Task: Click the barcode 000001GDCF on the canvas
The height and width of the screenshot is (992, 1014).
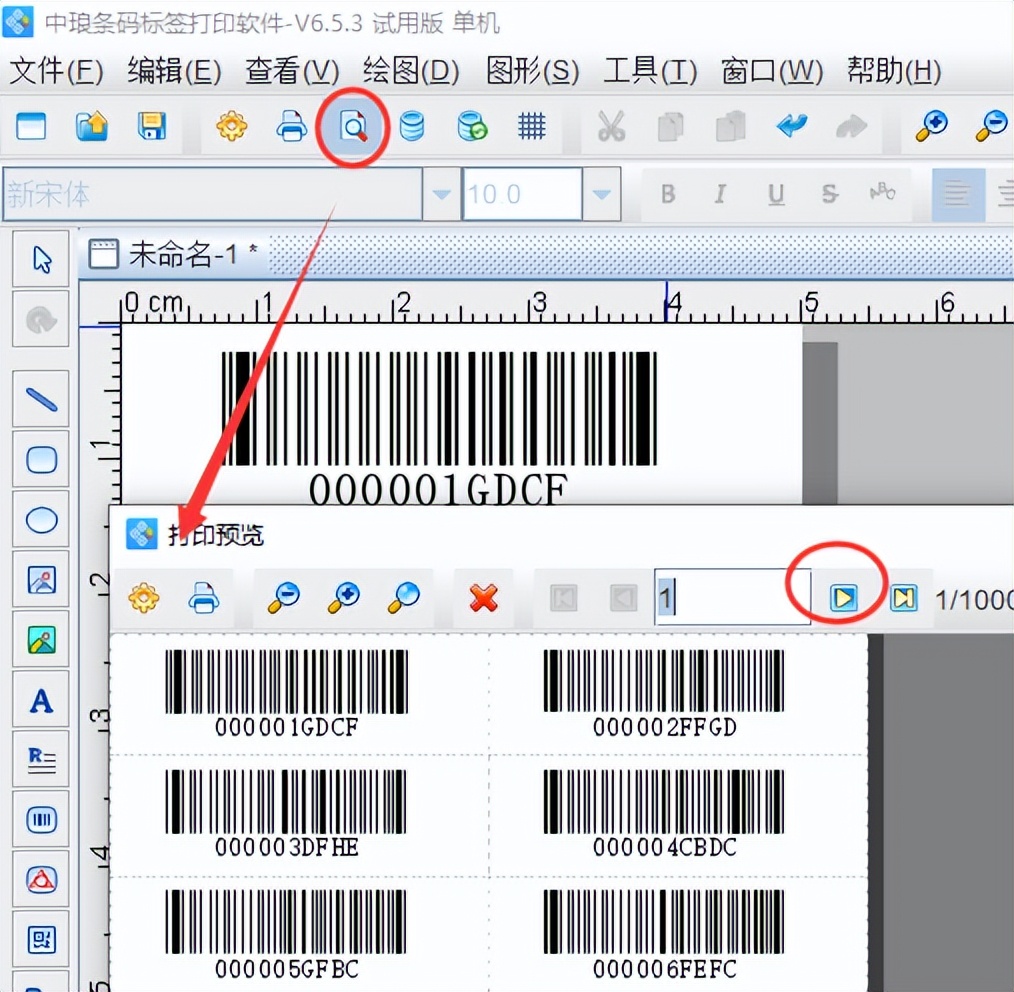Action: click(x=439, y=427)
